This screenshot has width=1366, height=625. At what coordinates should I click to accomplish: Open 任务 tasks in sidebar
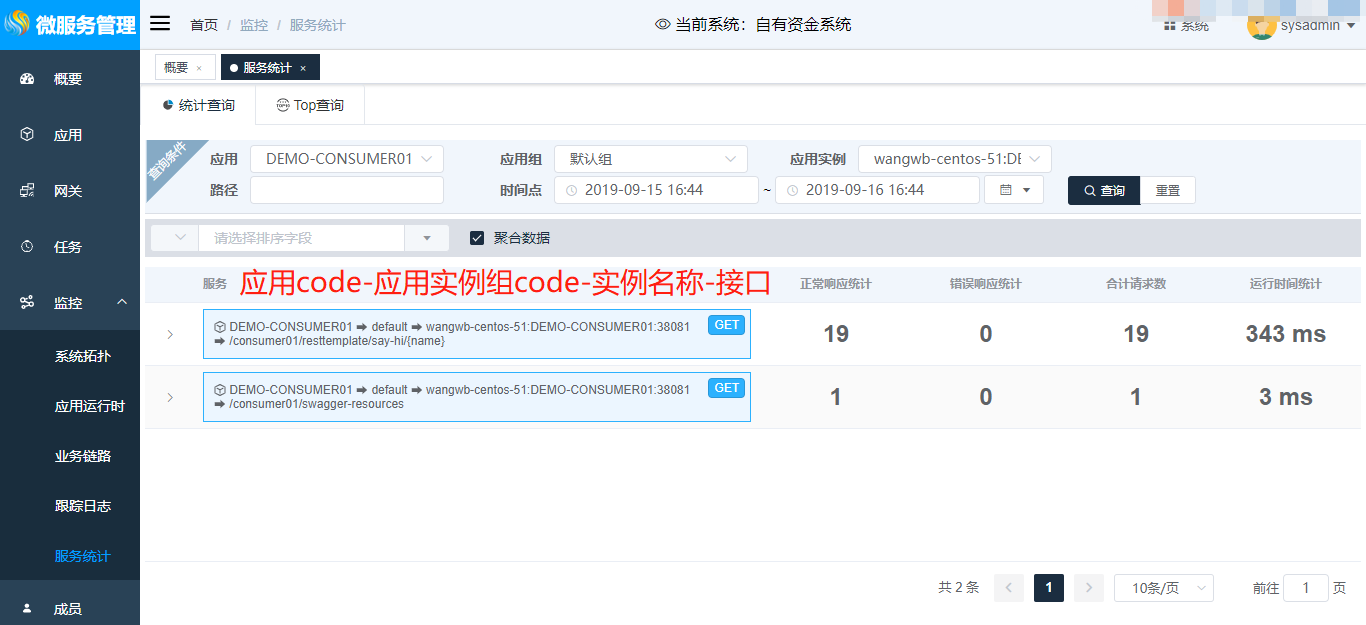coord(68,247)
